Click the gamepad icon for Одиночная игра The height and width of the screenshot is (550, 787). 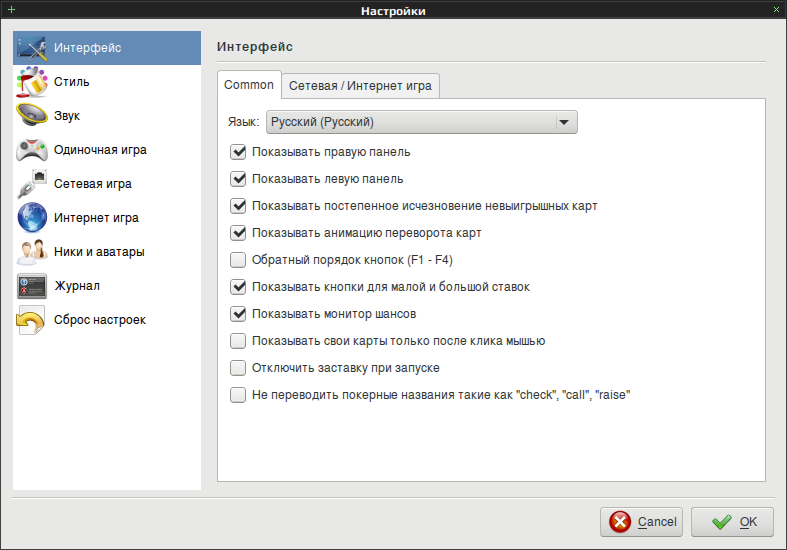32,150
